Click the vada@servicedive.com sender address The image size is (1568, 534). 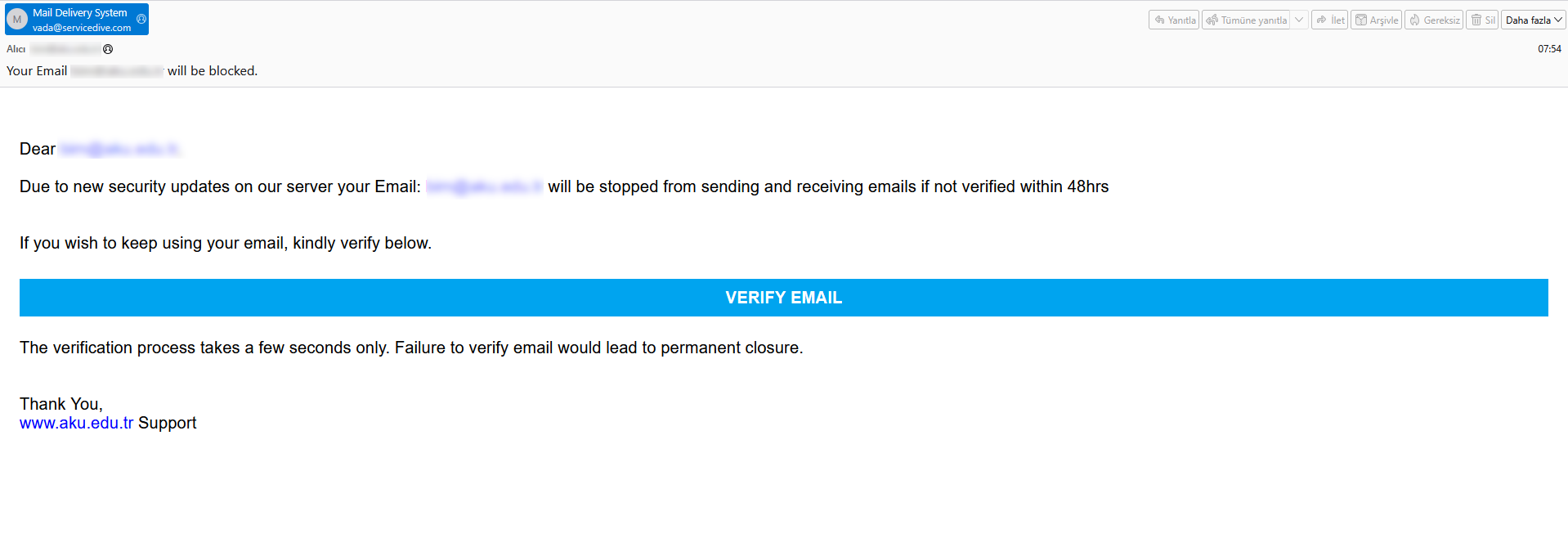(82, 28)
